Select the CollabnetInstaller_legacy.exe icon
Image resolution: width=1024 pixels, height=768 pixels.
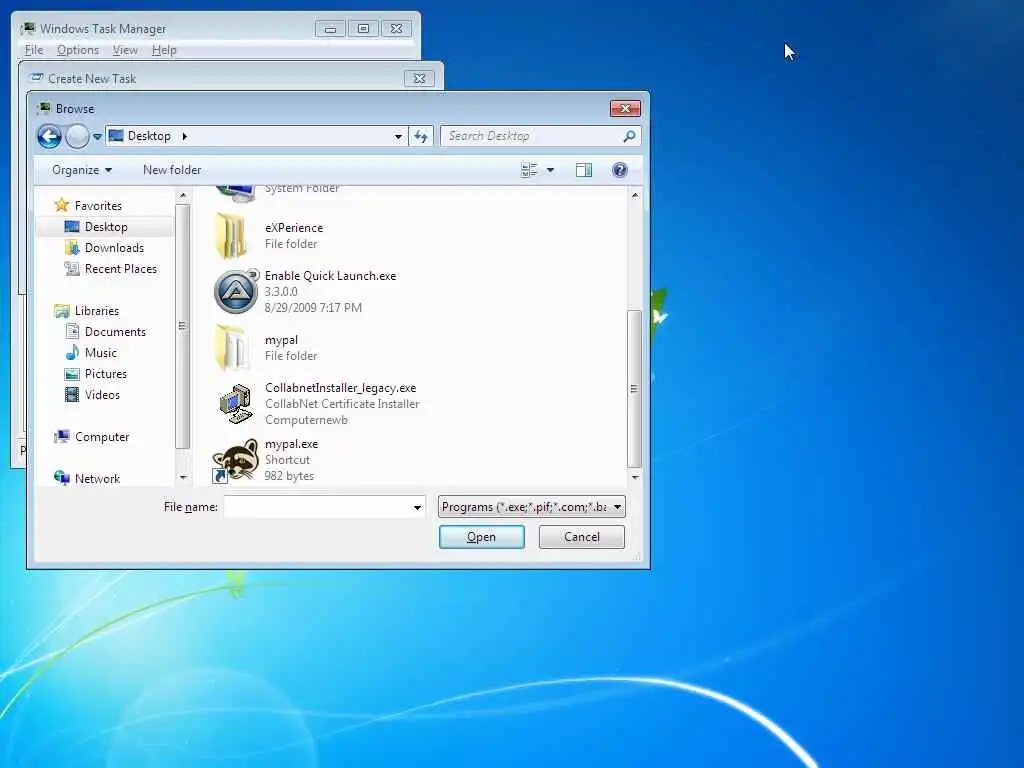(236, 404)
